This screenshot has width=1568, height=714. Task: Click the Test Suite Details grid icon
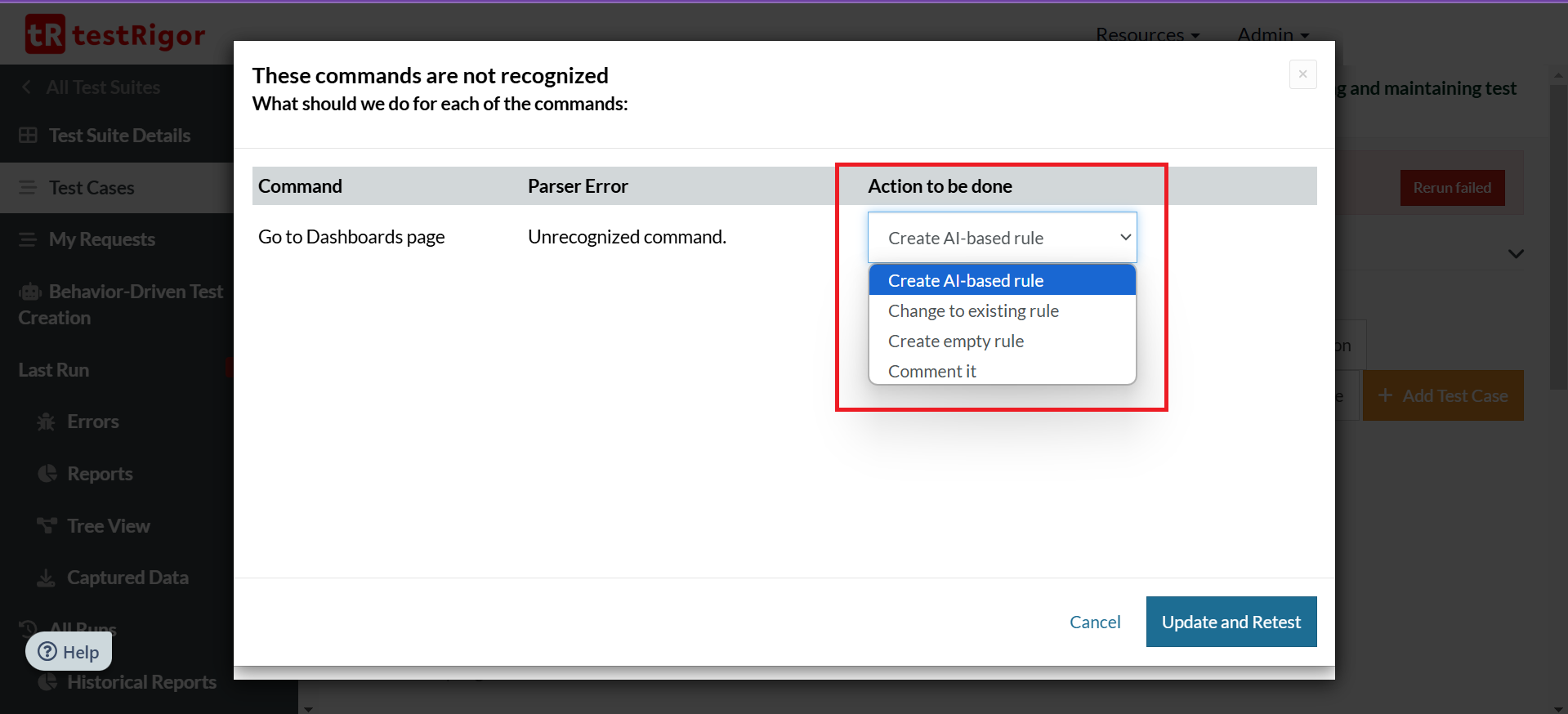[28, 136]
